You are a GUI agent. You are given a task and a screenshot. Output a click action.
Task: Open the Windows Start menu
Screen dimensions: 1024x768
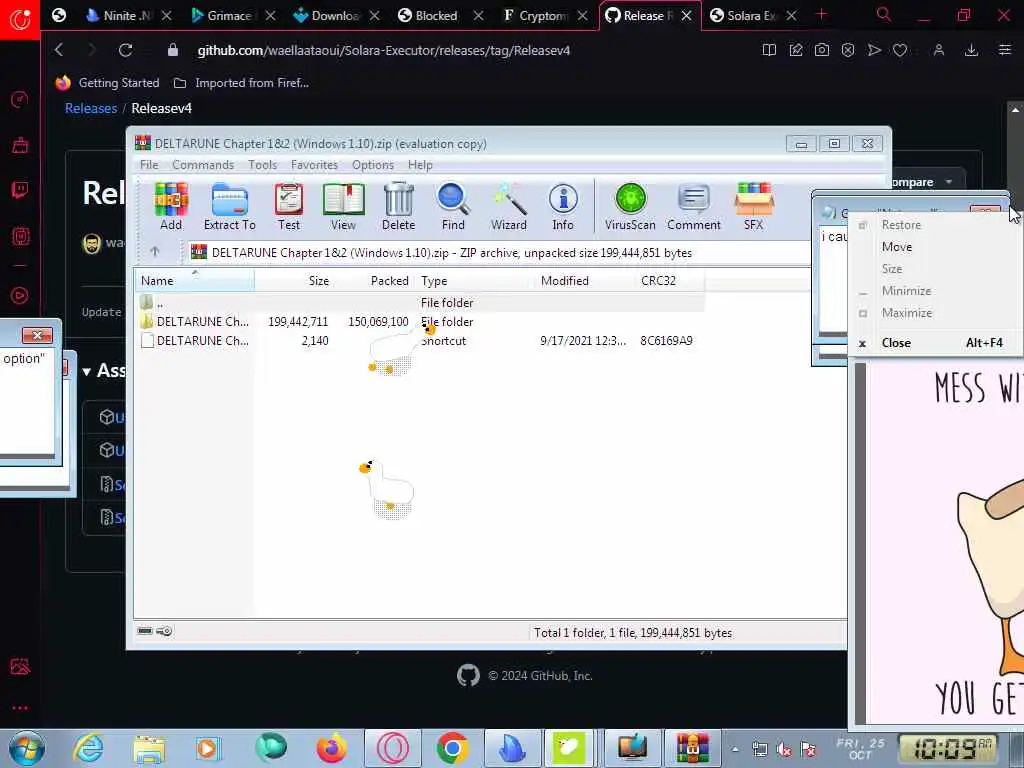27,748
